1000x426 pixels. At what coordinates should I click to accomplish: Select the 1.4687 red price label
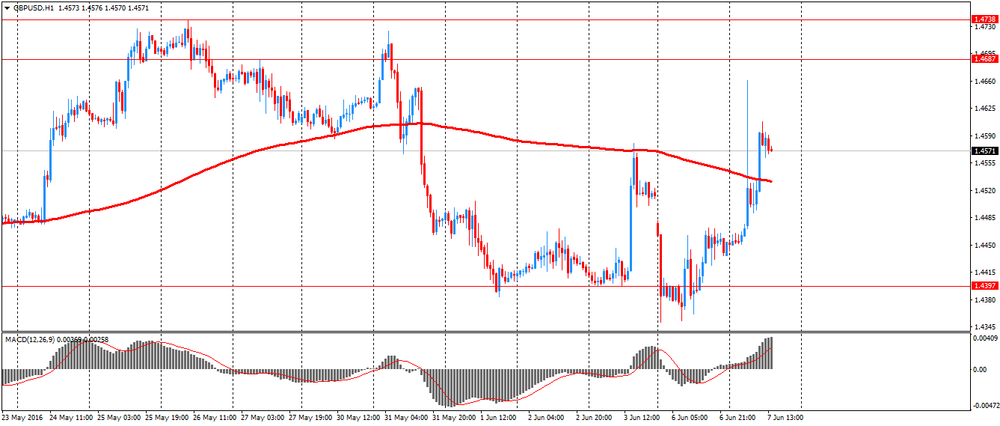coord(983,59)
